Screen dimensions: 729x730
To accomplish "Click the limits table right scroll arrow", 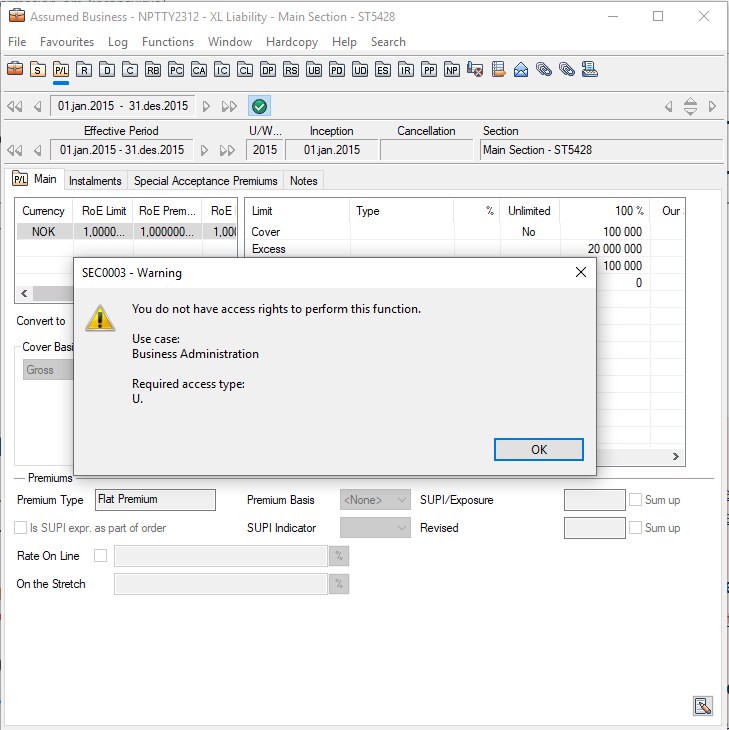I will coord(676,457).
